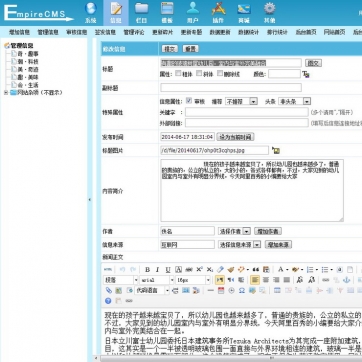Click the eraser clear-format icon
362x362 pixels.
tap(220, 270)
